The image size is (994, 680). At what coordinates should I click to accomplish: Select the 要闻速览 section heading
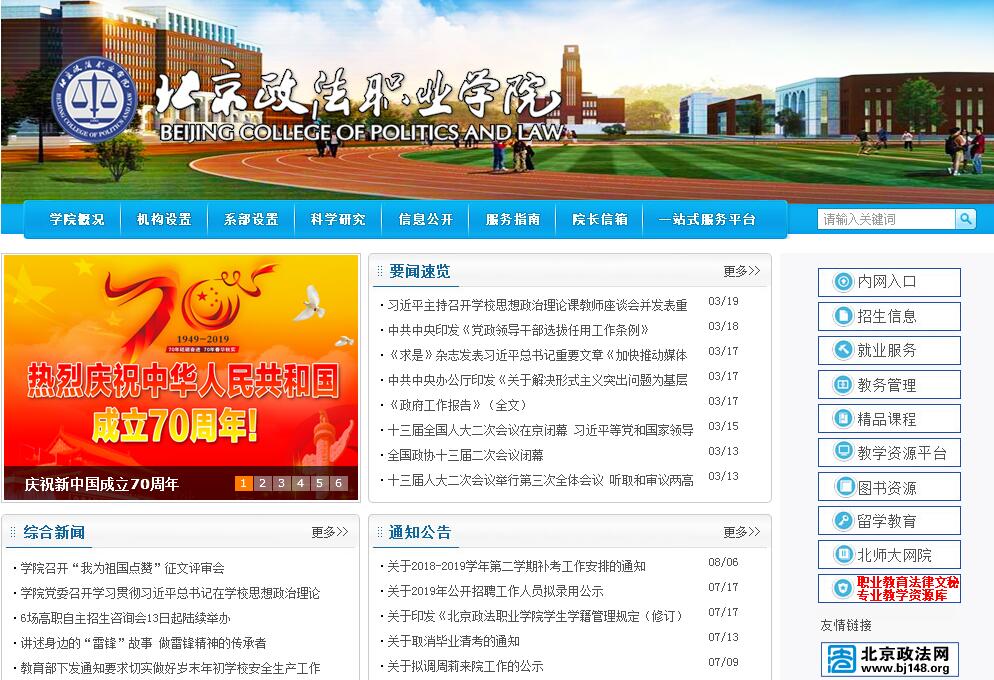(419, 271)
